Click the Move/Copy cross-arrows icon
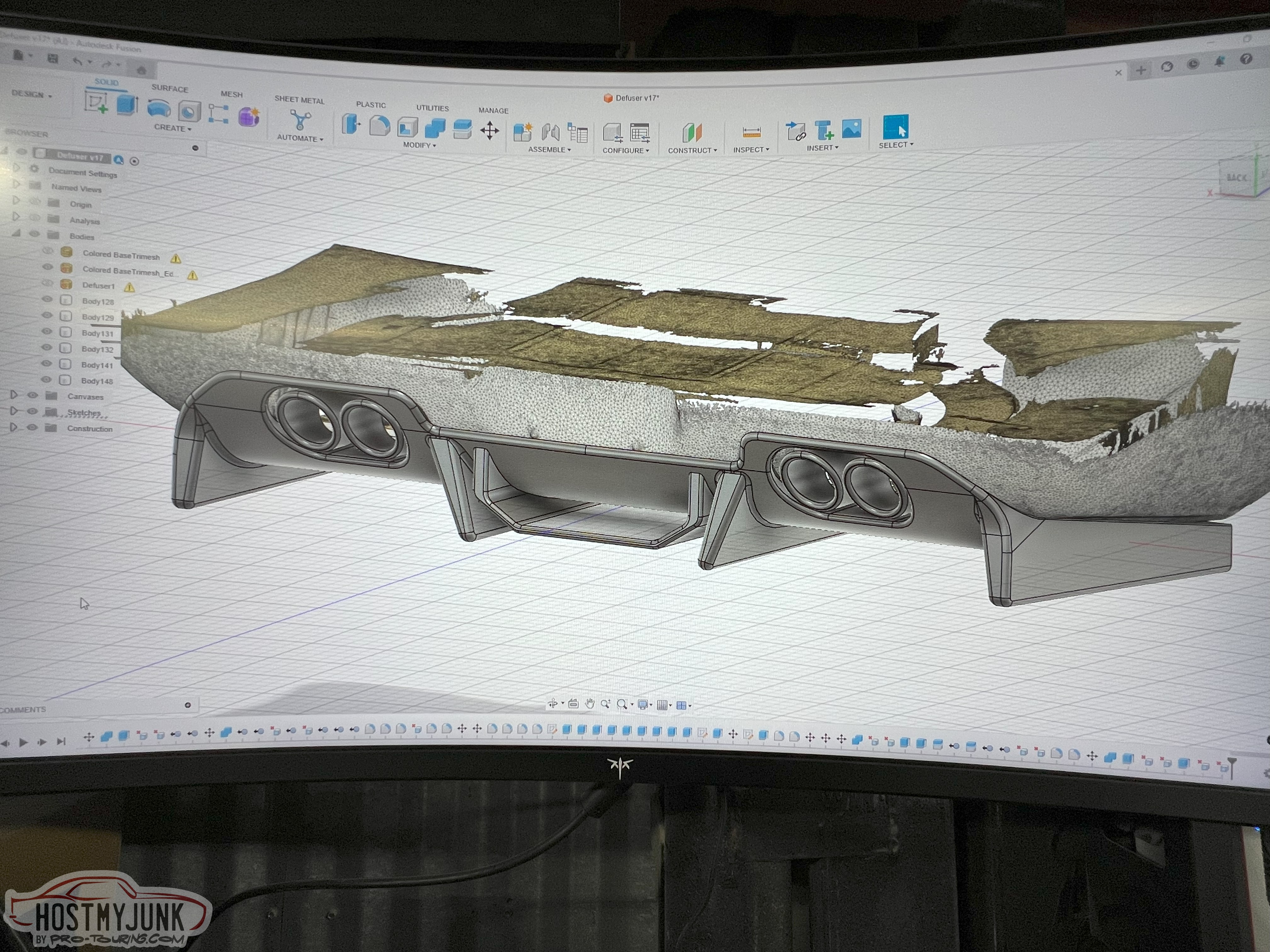The image size is (1270, 952). point(490,131)
